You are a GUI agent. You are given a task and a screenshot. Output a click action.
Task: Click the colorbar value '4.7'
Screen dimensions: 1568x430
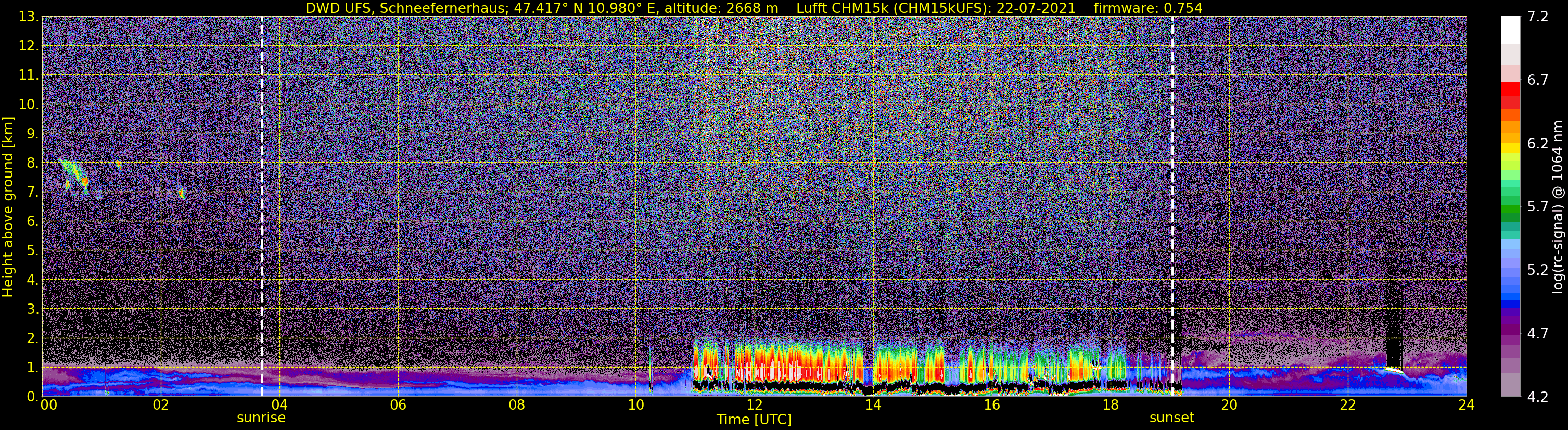[x=1538, y=334]
